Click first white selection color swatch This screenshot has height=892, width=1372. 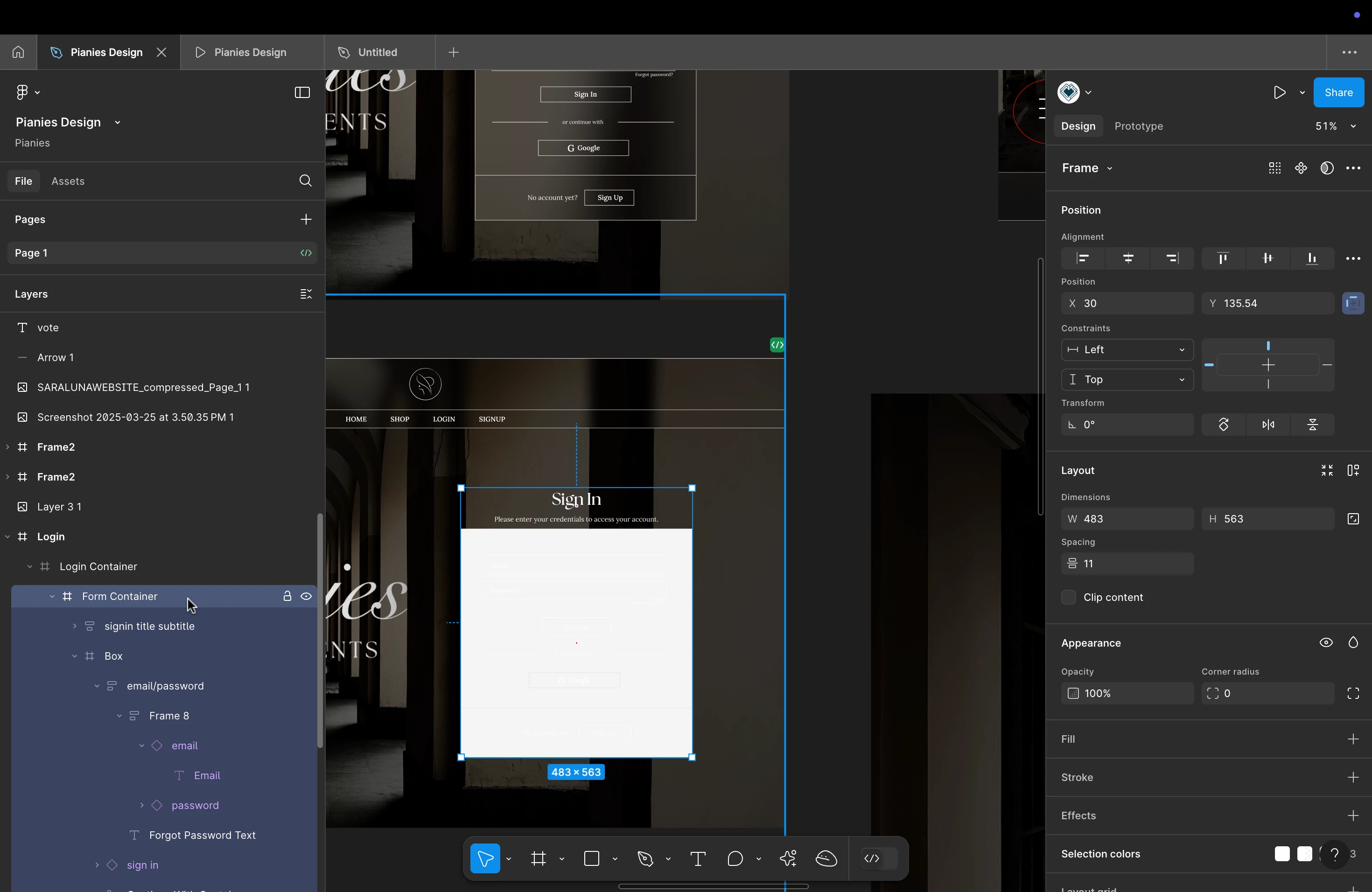[1282, 854]
